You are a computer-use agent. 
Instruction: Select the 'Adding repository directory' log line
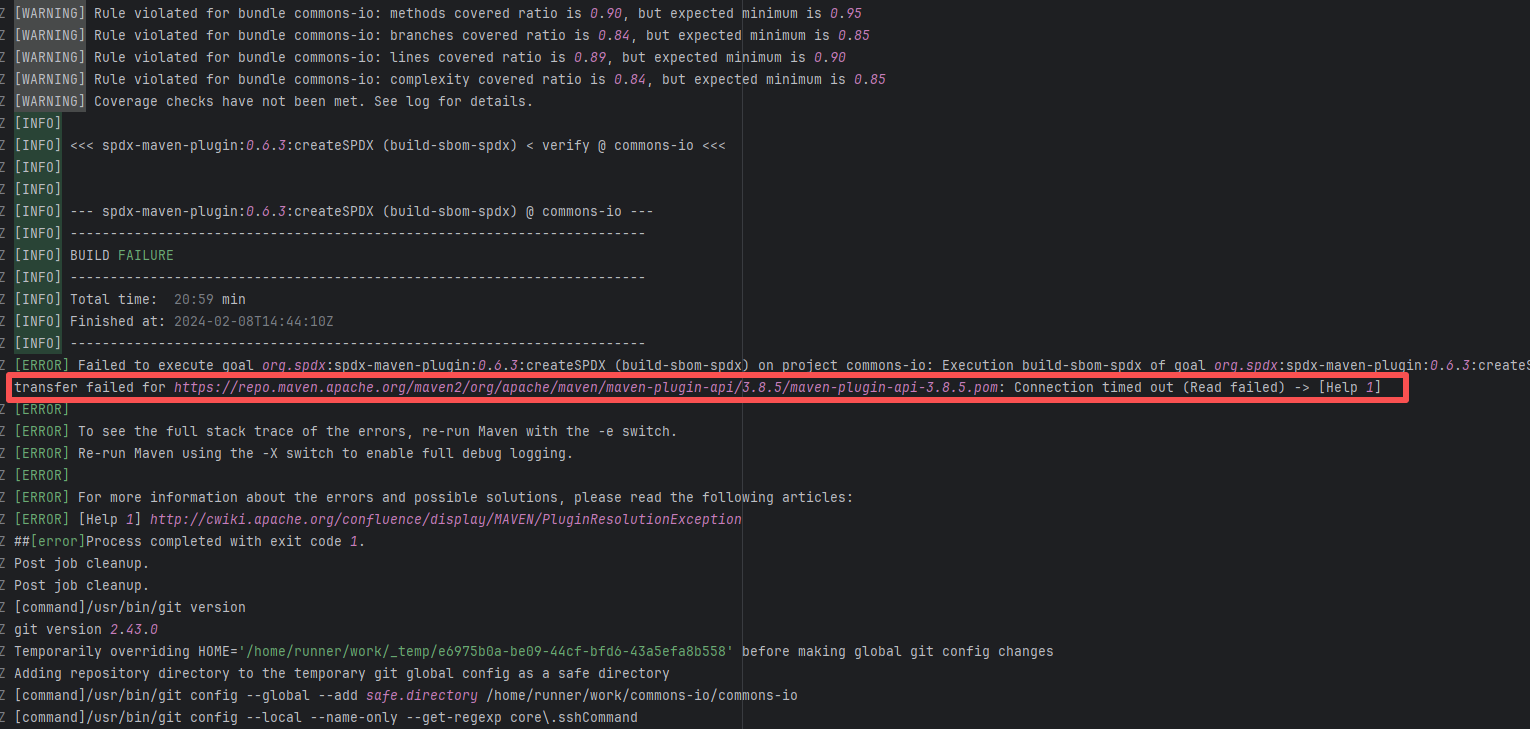pyautogui.click(x=341, y=673)
